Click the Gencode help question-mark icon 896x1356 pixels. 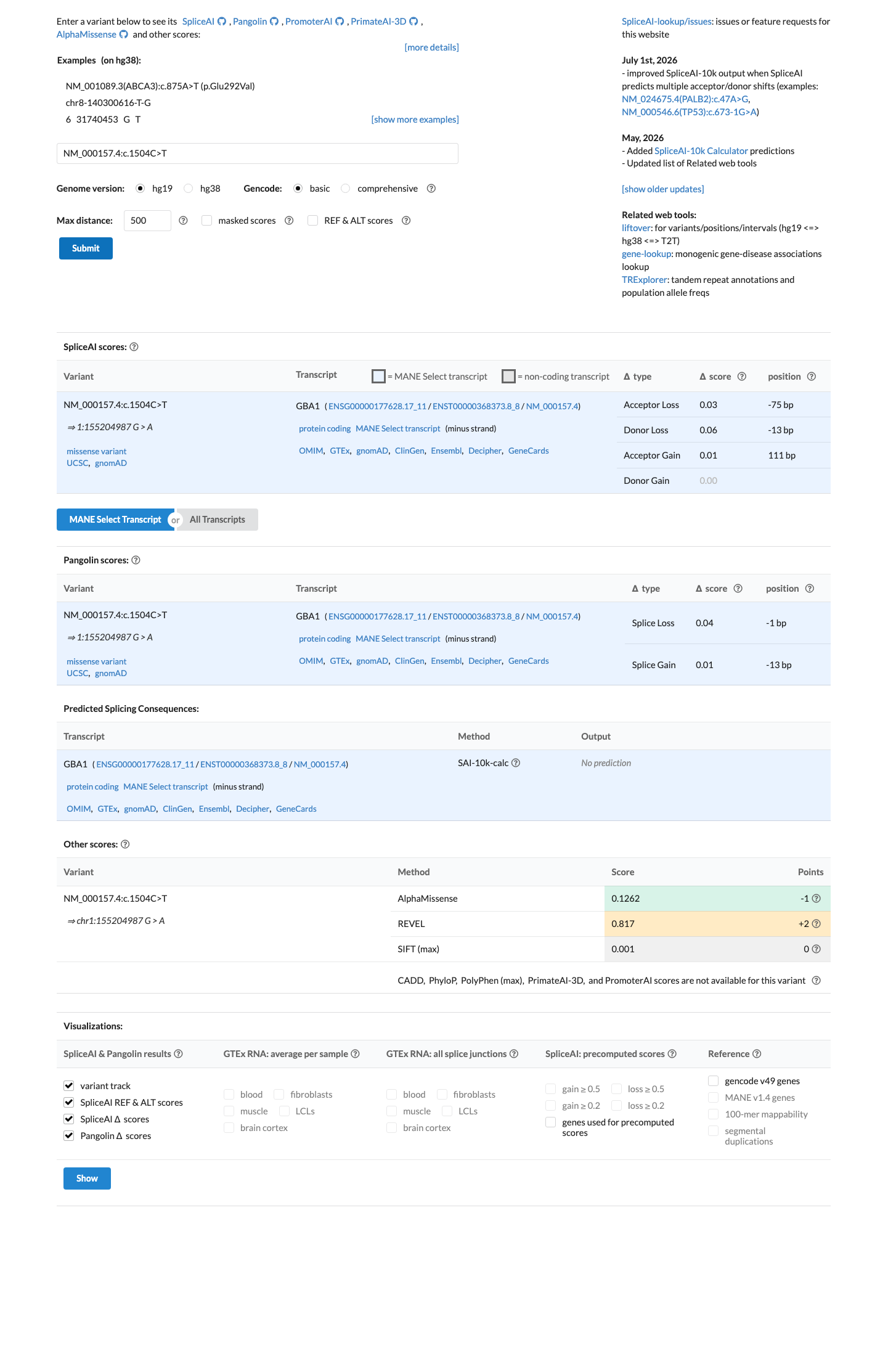(431, 189)
